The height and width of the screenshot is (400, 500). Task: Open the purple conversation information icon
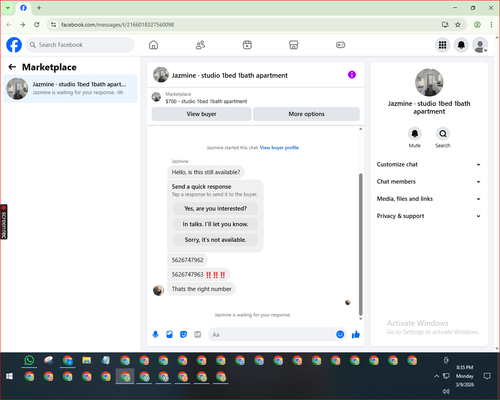pos(352,75)
